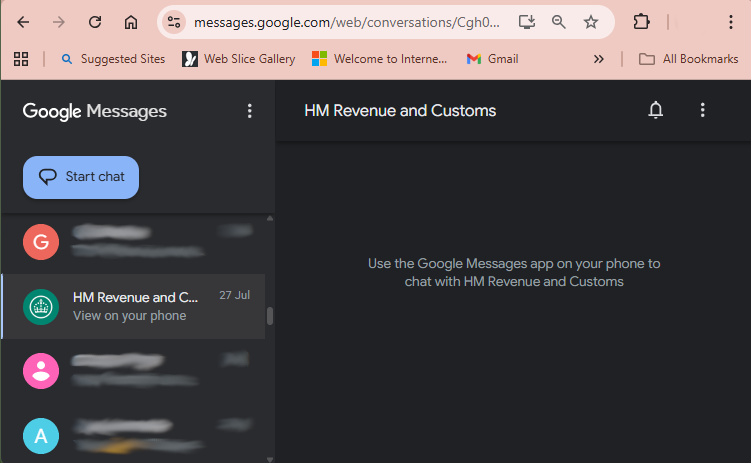The width and height of the screenshot is (751, 463).
Task: Bookmark this page with the star
Action: coord(591,22)
